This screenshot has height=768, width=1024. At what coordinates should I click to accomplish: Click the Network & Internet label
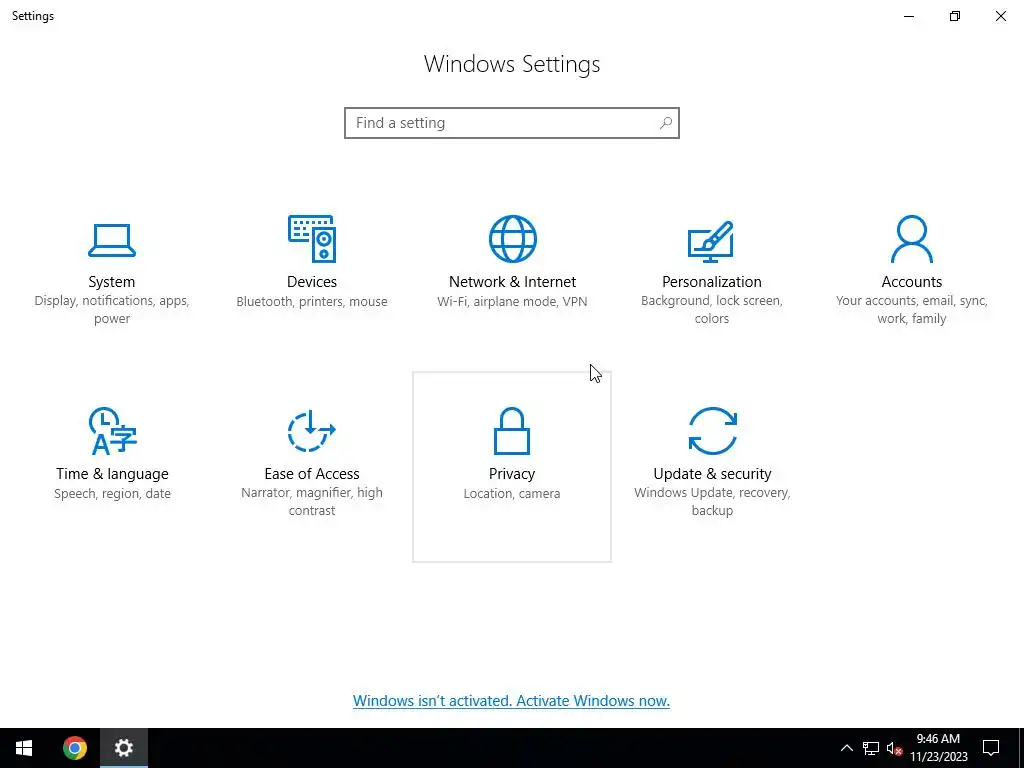512,281
